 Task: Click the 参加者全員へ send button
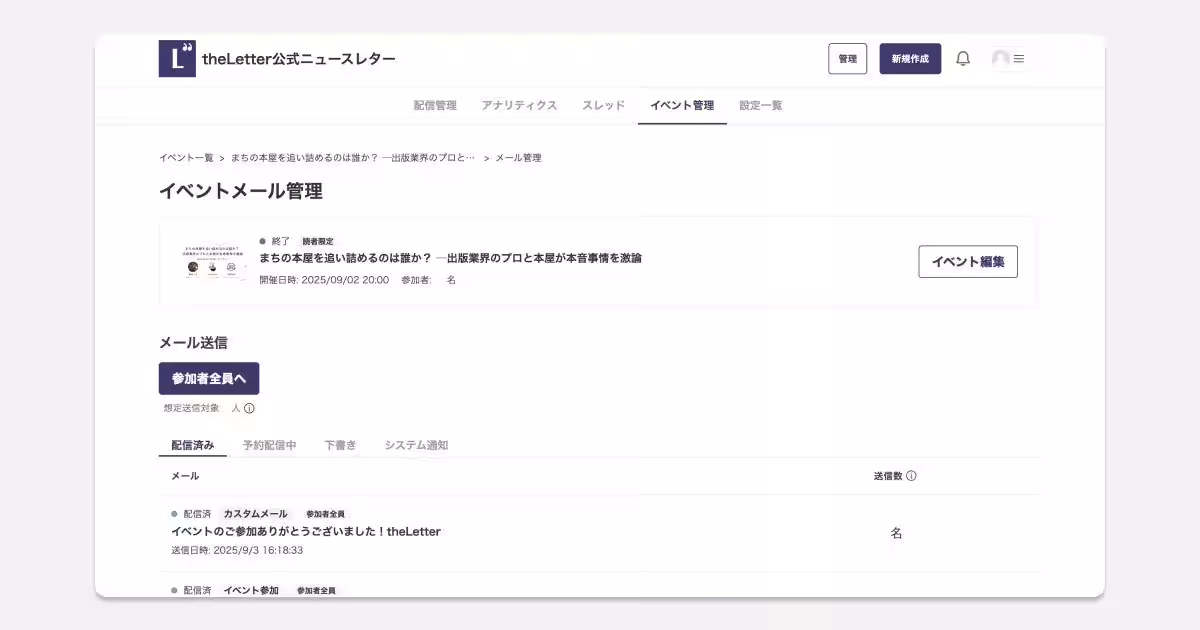208,379
